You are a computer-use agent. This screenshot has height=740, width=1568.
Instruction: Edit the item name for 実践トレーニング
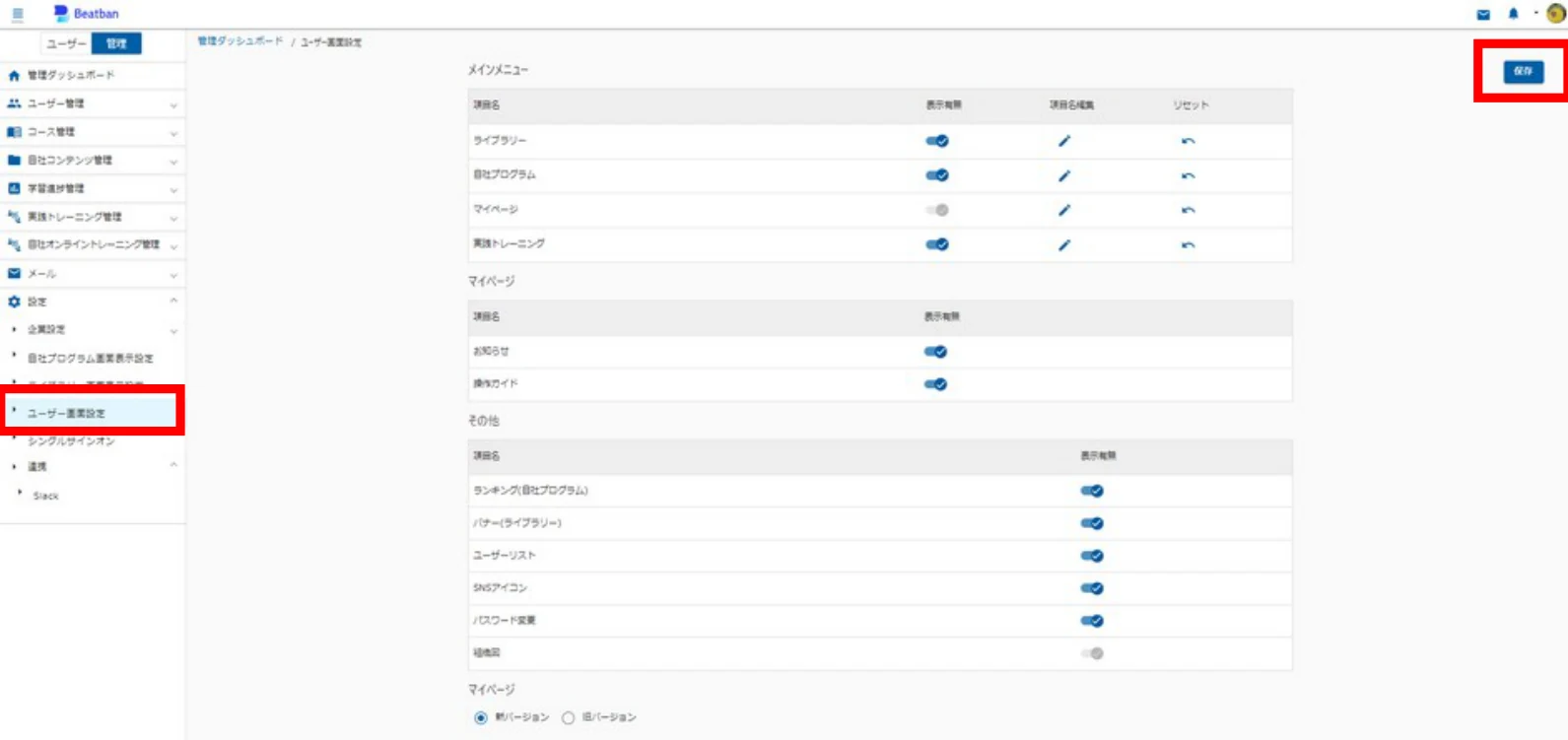[x=1064, y=244]
